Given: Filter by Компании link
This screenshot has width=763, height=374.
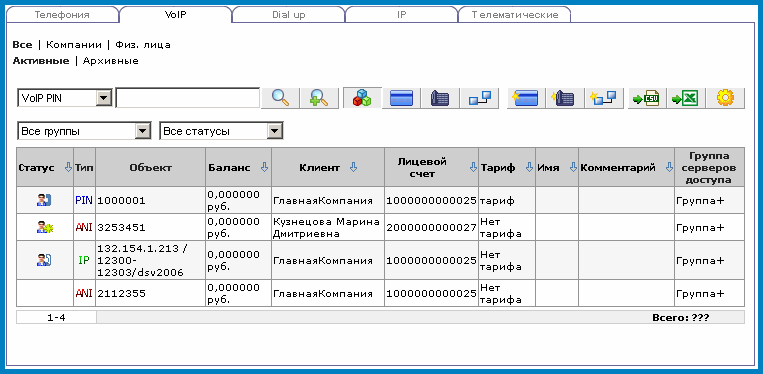Looking at the screenshot, I should tap(74, 45).
